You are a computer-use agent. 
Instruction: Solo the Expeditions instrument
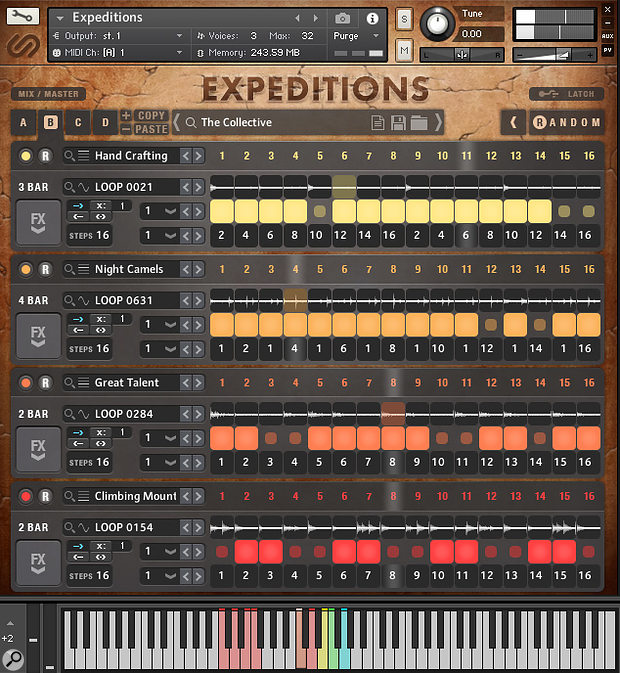point(404,19)
